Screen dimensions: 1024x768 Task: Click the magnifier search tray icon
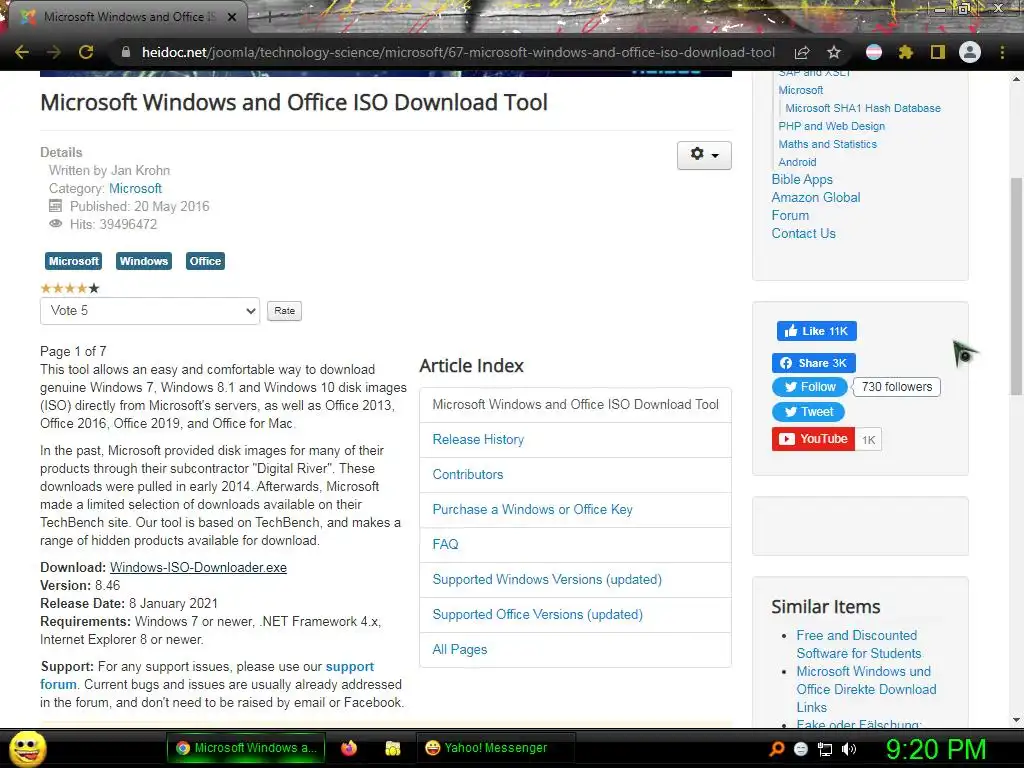[777, 749]
